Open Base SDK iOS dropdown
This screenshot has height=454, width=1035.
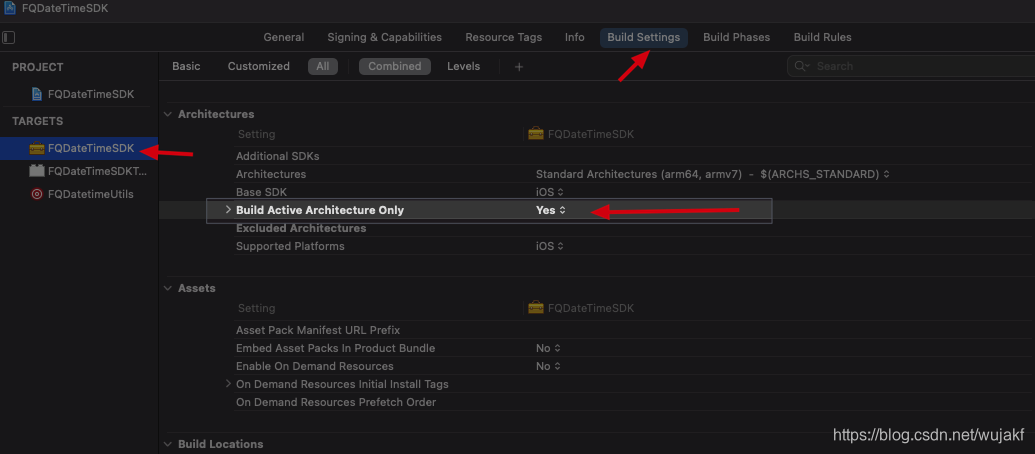pos(550,192)
